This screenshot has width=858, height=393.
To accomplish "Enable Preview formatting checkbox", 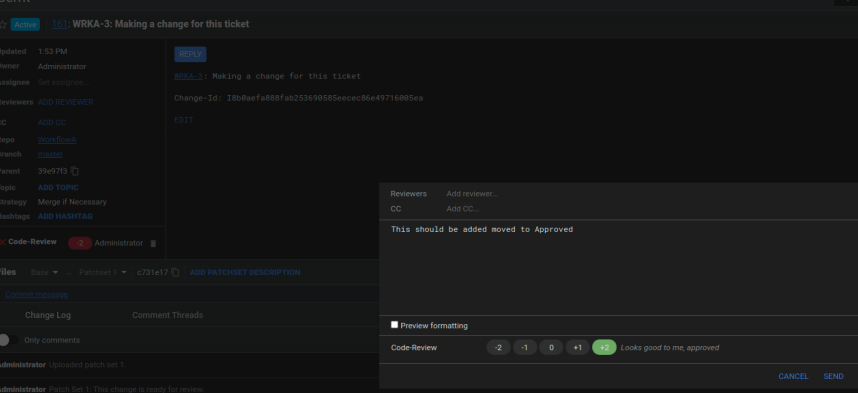I will (395, 325).
